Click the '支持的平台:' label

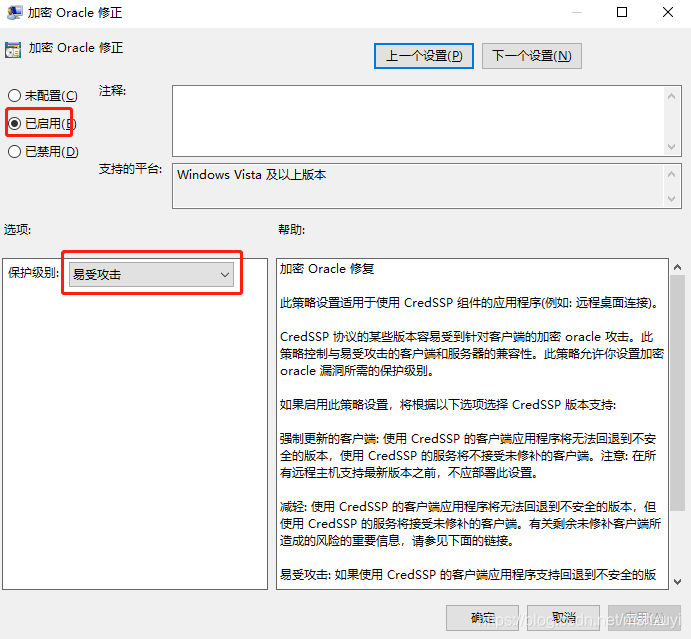tap(130, 169)
